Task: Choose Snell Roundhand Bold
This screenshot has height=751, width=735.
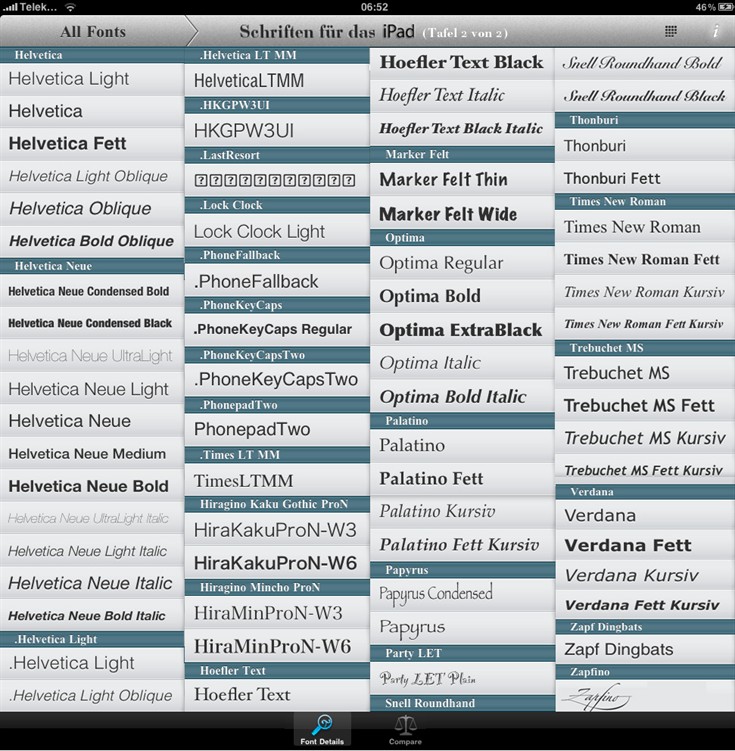Action: click(645, 63)
